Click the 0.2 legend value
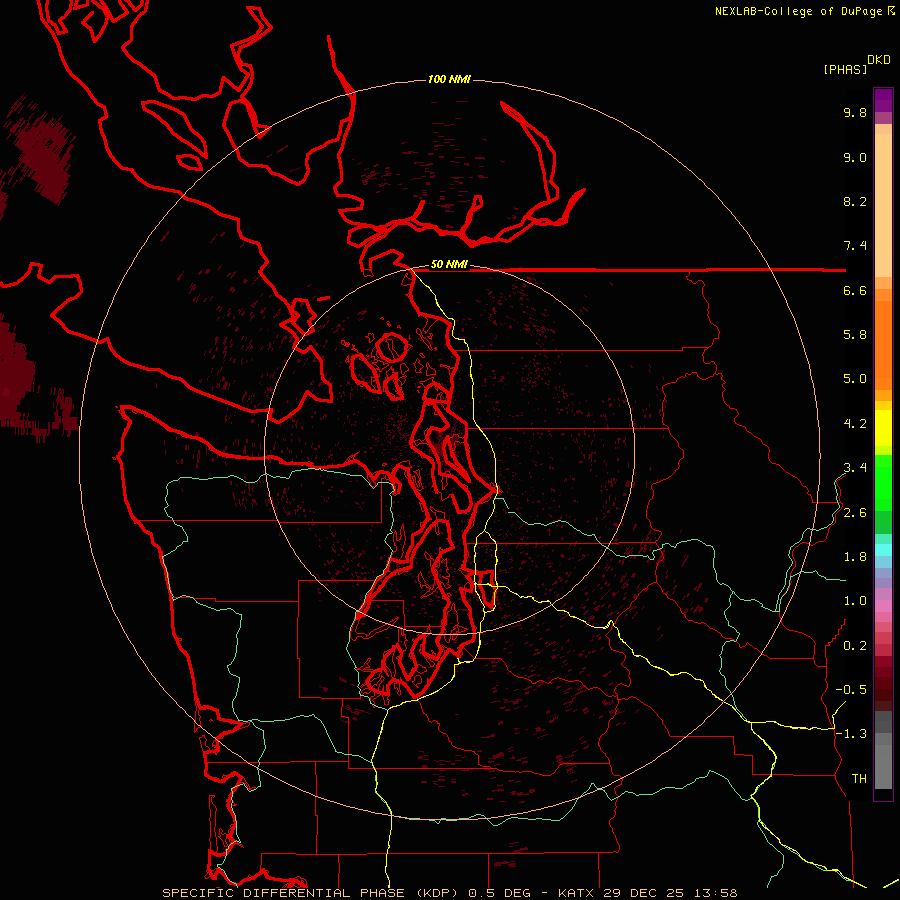 (x=855, y=646)
